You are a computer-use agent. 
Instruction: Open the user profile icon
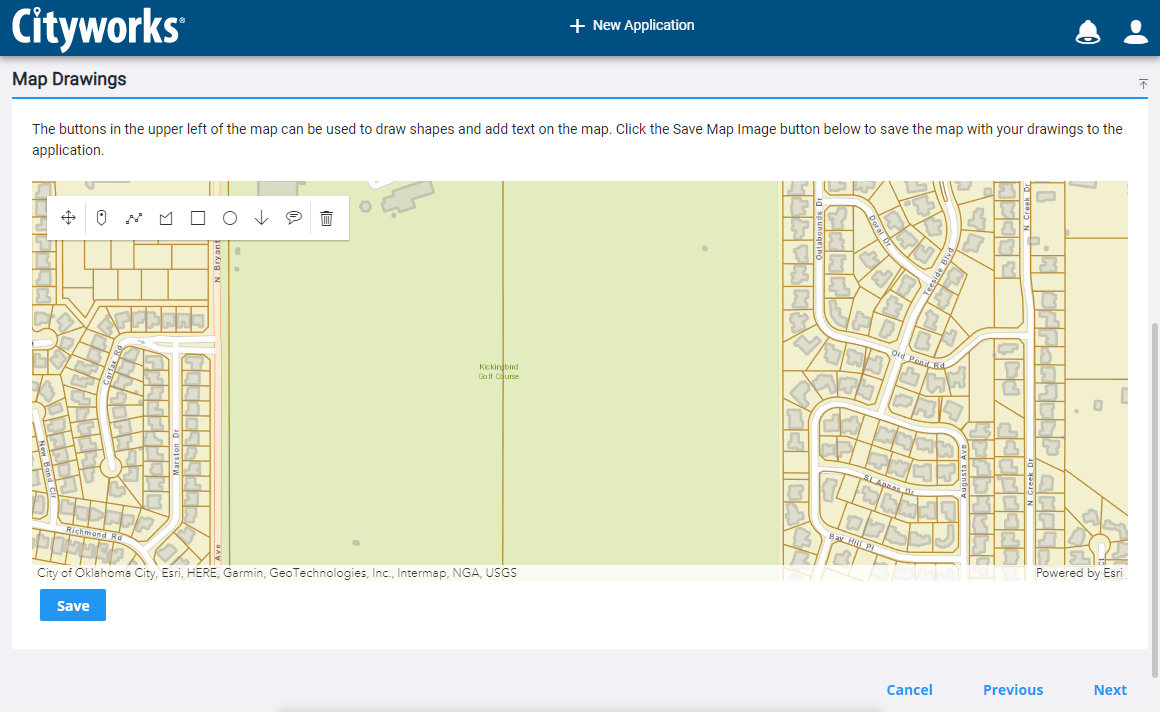[x=1135, y=32]
